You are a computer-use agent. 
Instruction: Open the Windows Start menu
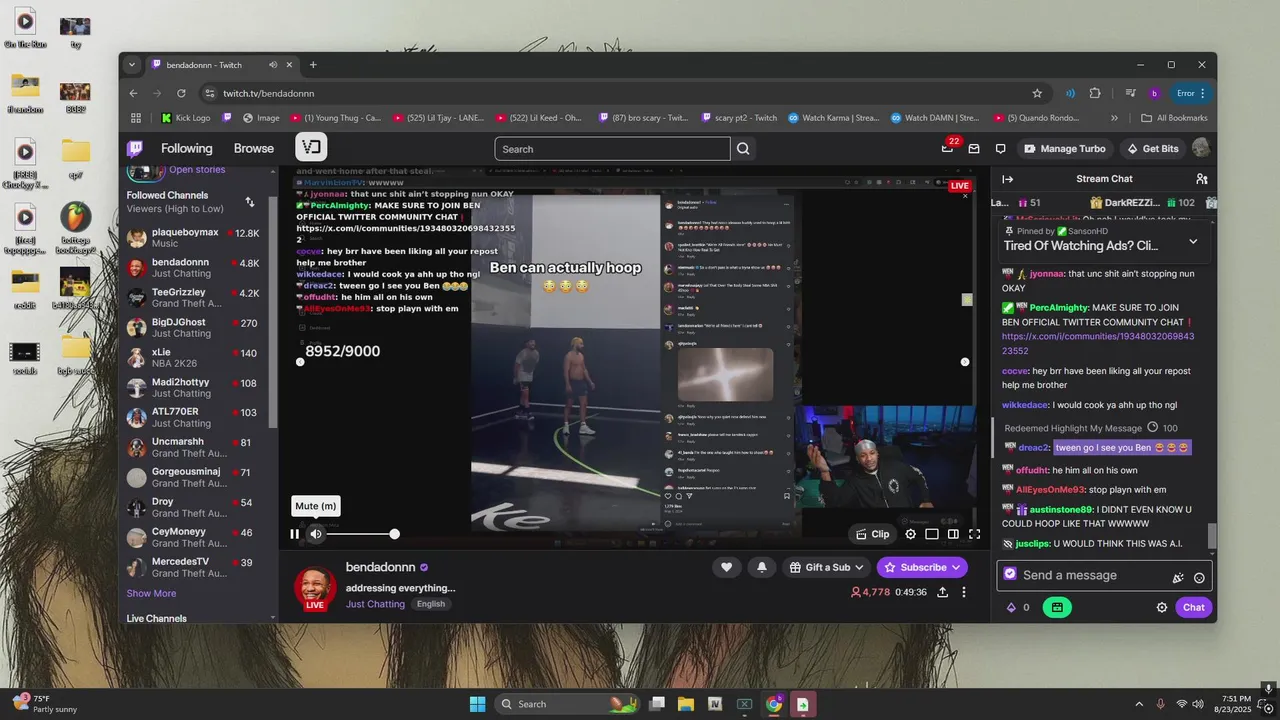click(x=477, y=704)
